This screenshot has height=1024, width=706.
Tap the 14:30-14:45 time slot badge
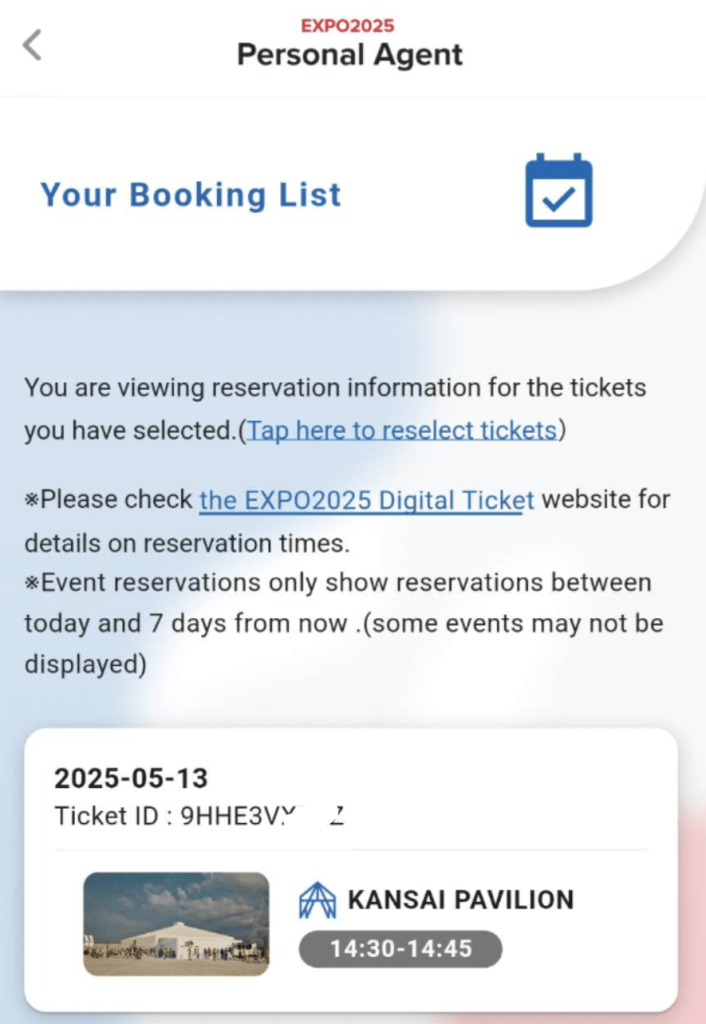(400, 949)
